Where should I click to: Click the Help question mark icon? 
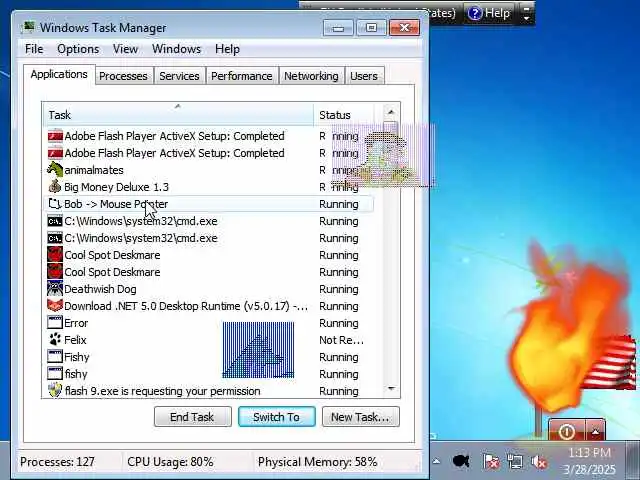click(474, 13)
